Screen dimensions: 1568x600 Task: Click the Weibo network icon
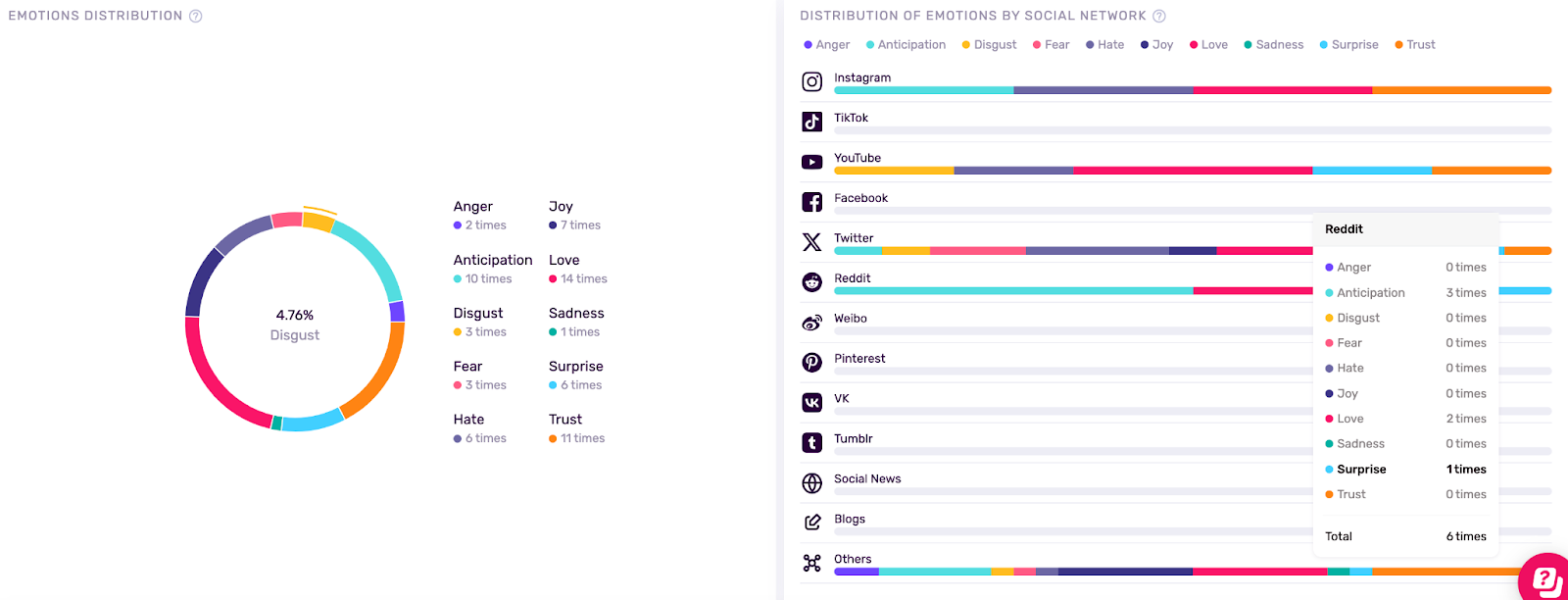[811, 323]
